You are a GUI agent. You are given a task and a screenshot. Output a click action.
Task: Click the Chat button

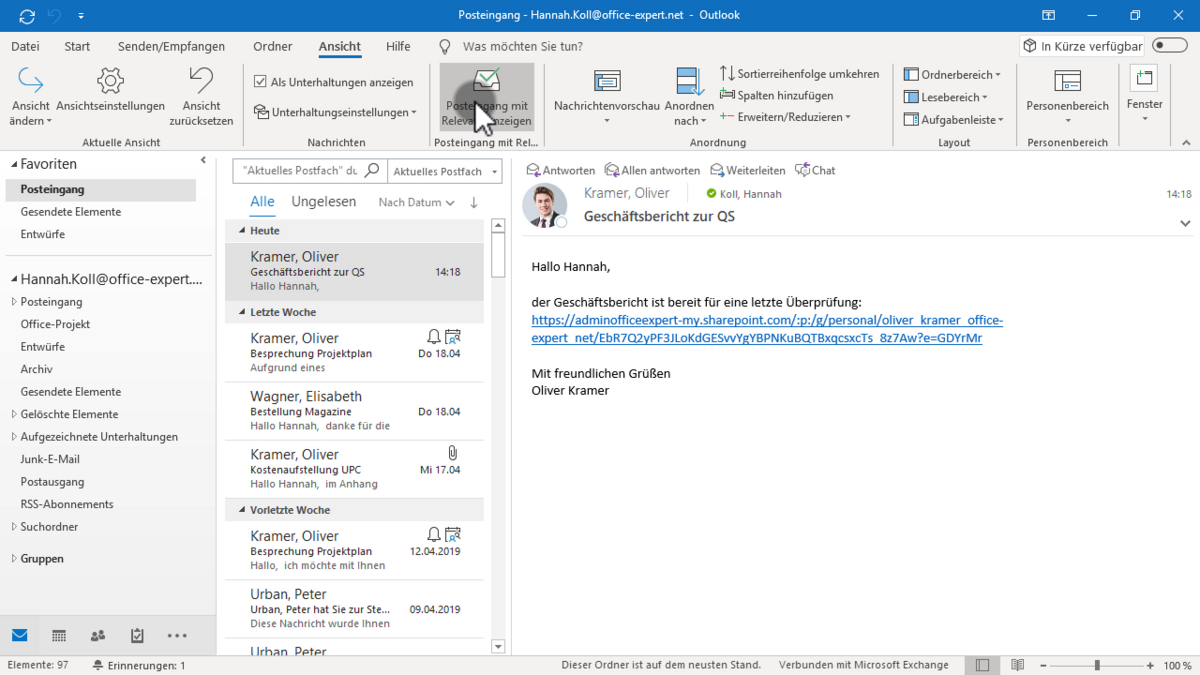pos(815,171)
